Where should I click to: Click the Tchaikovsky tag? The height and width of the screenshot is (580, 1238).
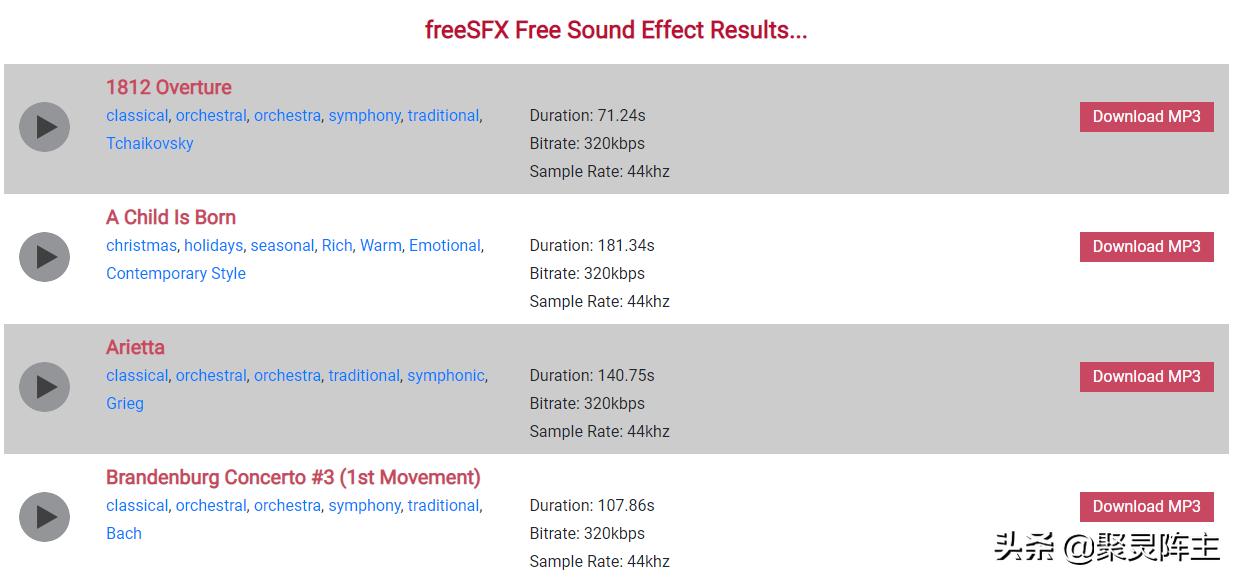tap(150, 143)
